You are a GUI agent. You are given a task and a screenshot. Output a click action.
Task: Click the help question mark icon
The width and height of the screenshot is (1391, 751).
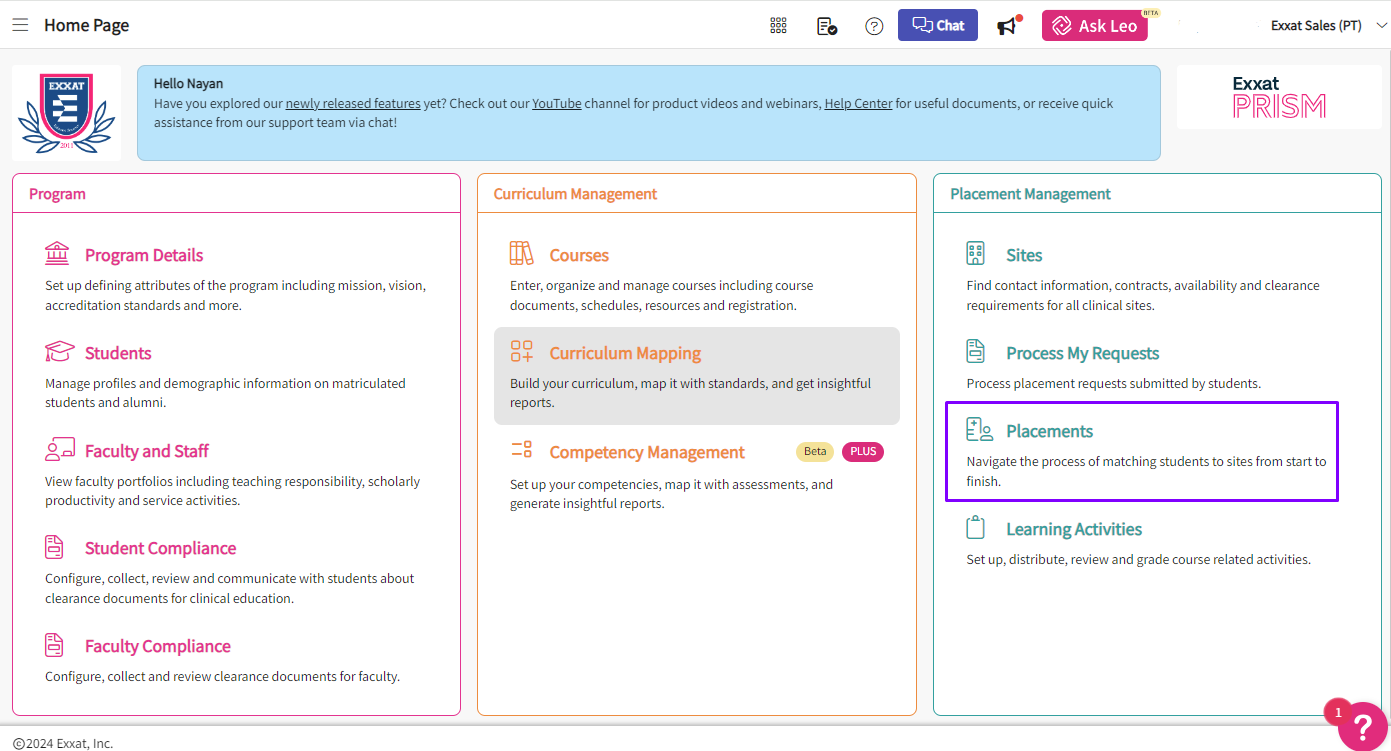(874, 26)
